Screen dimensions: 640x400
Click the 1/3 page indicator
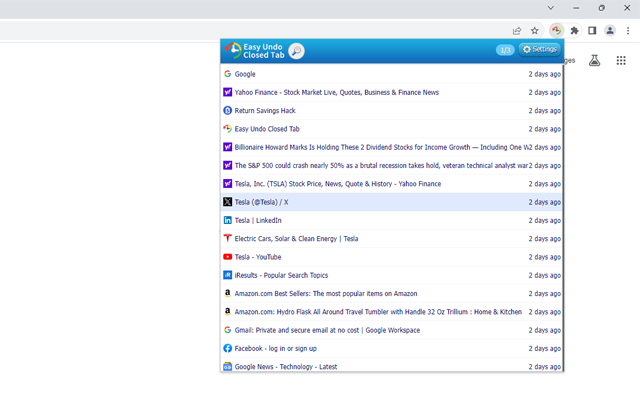pyautogui.click(x=505, y=50)
